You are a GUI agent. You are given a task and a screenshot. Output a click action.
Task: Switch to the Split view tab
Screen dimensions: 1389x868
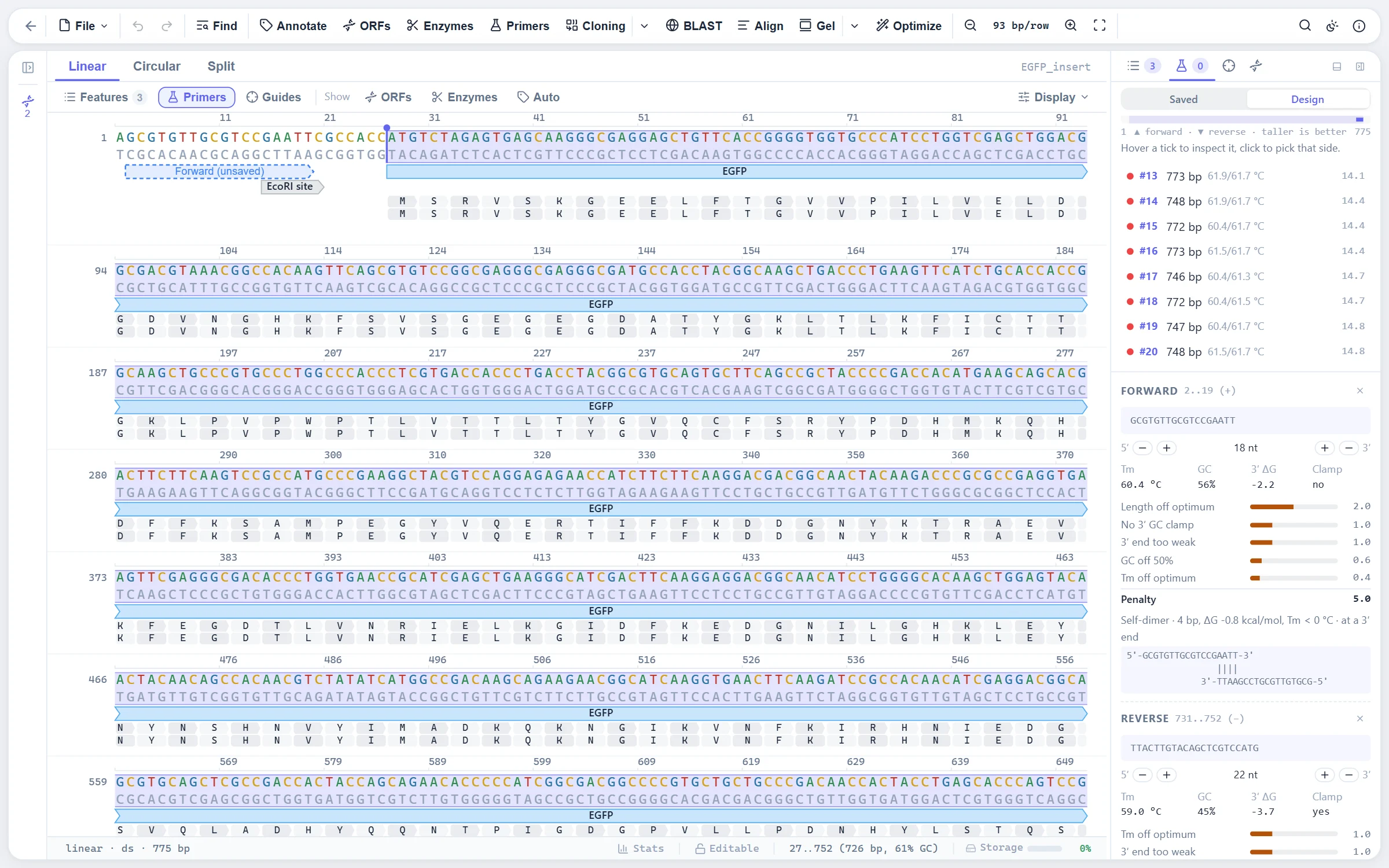click(221, 66)
